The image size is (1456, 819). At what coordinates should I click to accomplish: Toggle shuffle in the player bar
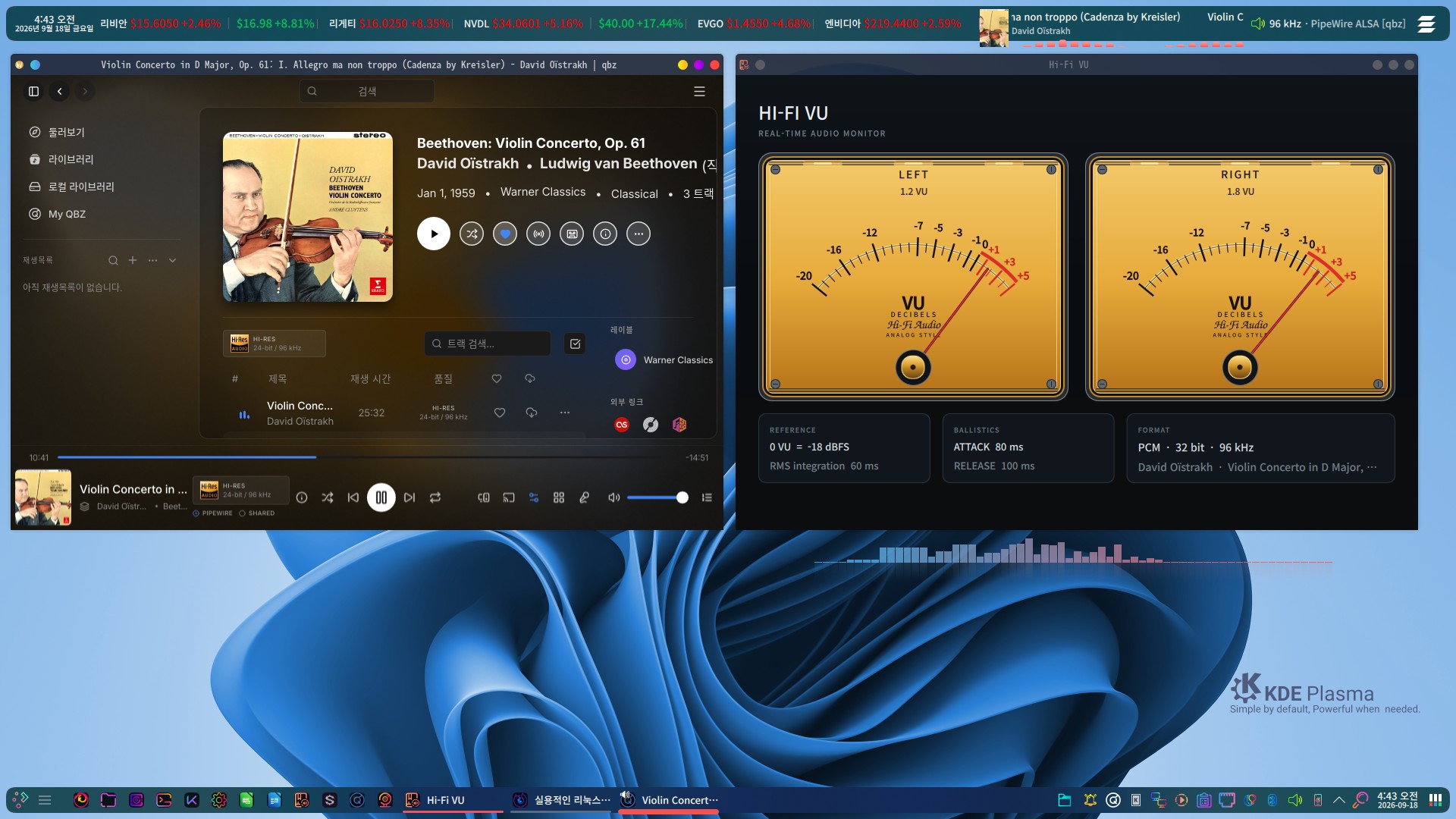click(328, 497)
